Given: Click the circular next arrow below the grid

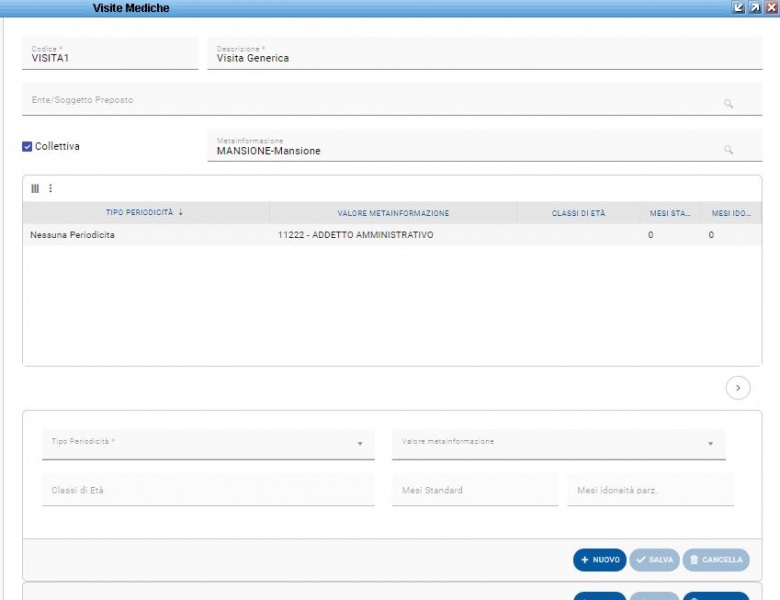Looking at the screenshot, I should [x=738, y=388].
